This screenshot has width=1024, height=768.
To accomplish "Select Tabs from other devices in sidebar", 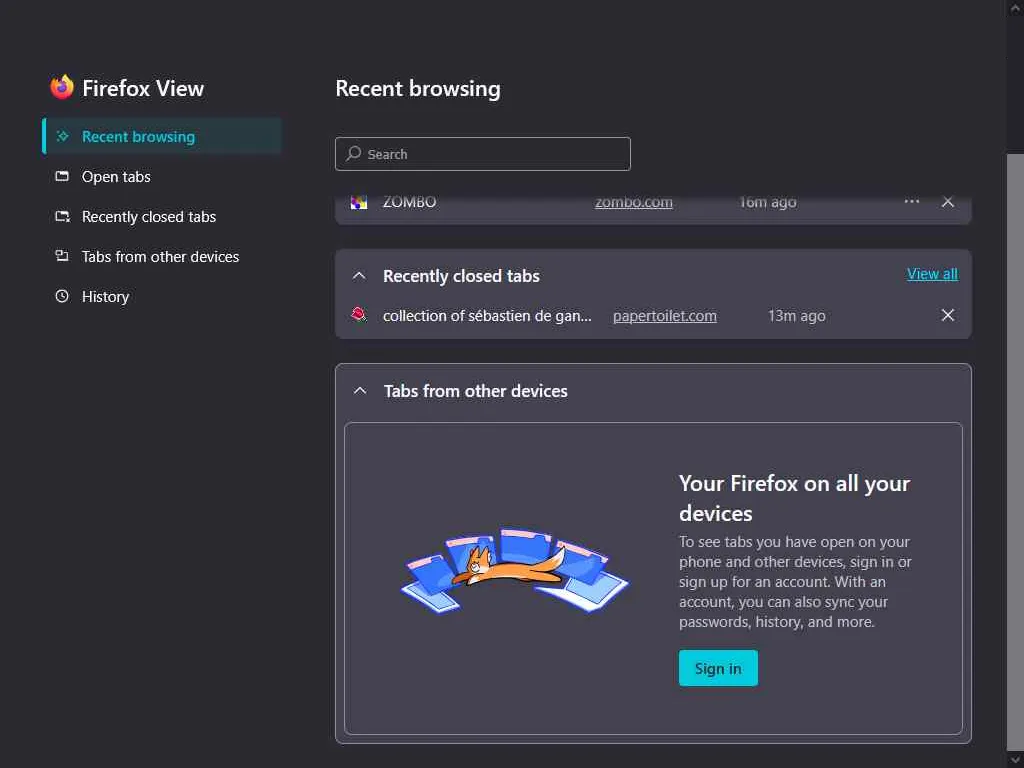I will 160,257.
